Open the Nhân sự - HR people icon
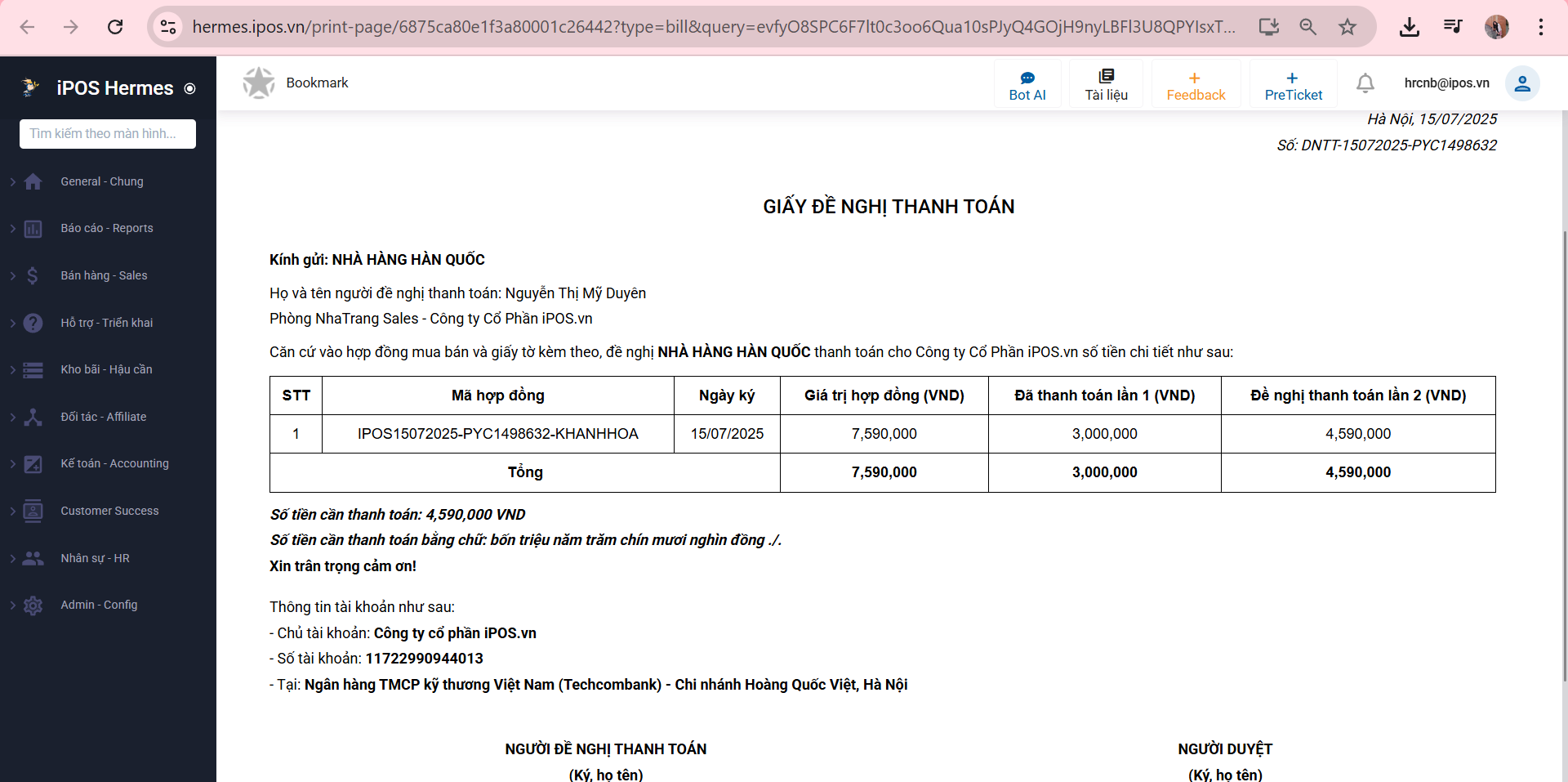The image size is (1568, 782). (33, 558)
